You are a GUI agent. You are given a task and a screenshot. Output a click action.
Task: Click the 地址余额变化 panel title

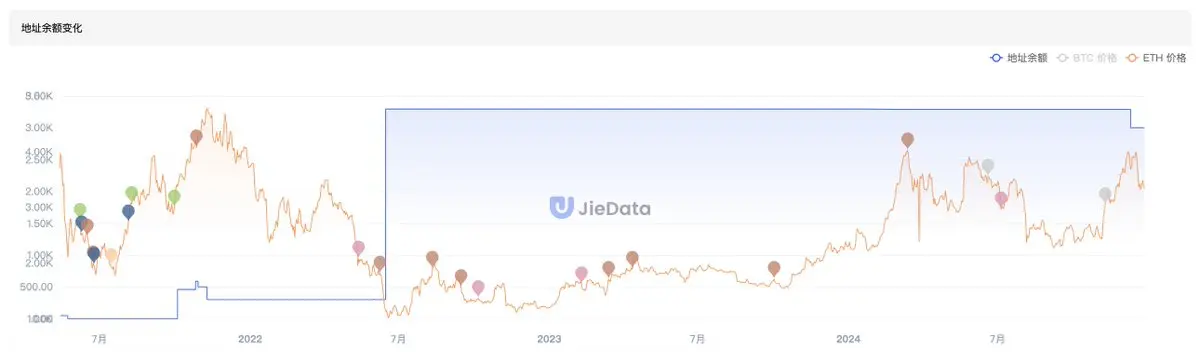(52, 29)
